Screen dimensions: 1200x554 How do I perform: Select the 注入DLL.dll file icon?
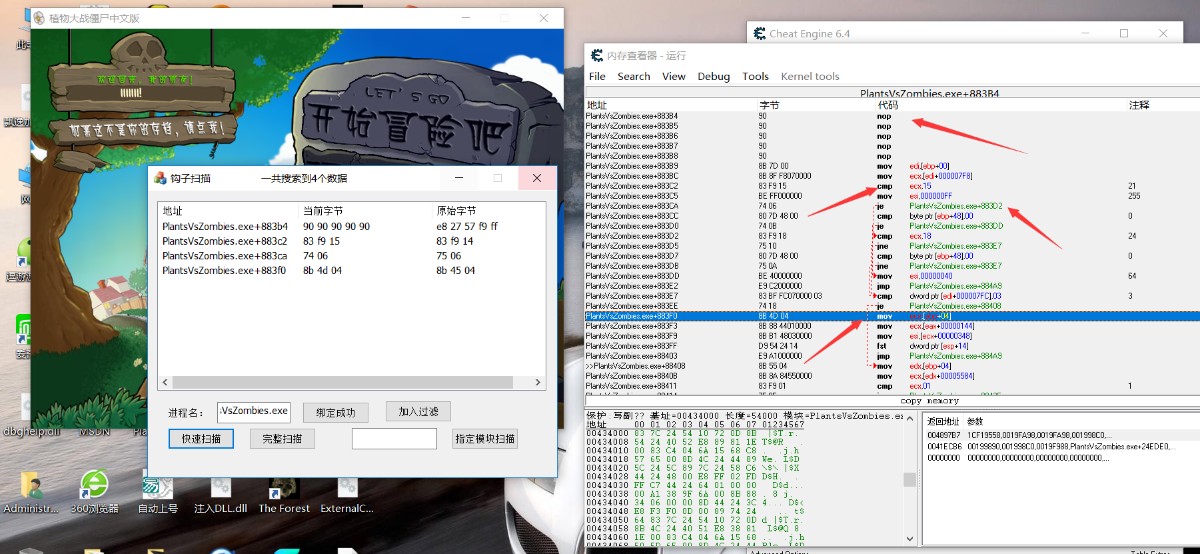pos(219,494)
